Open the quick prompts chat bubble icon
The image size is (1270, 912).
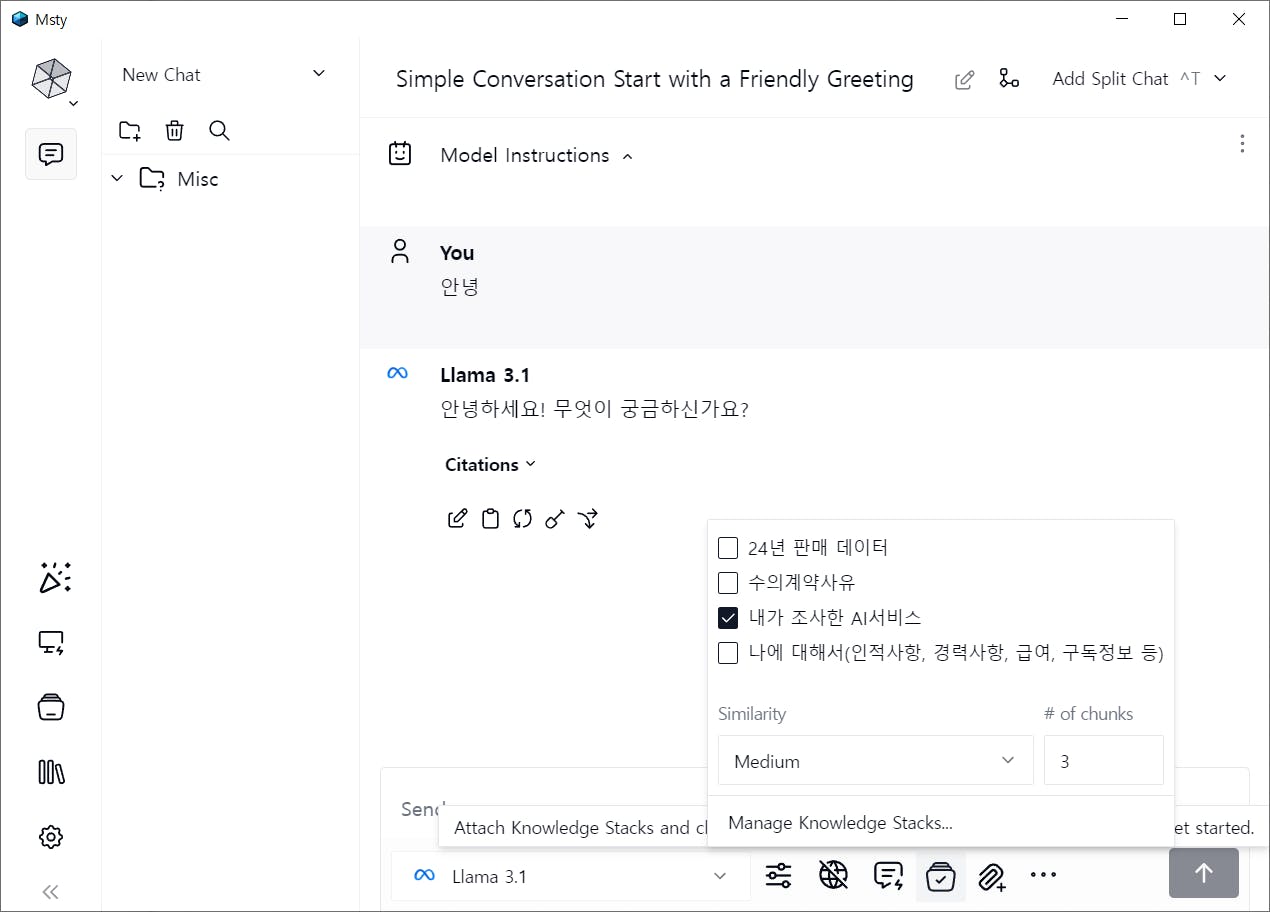tap(887, 876)
